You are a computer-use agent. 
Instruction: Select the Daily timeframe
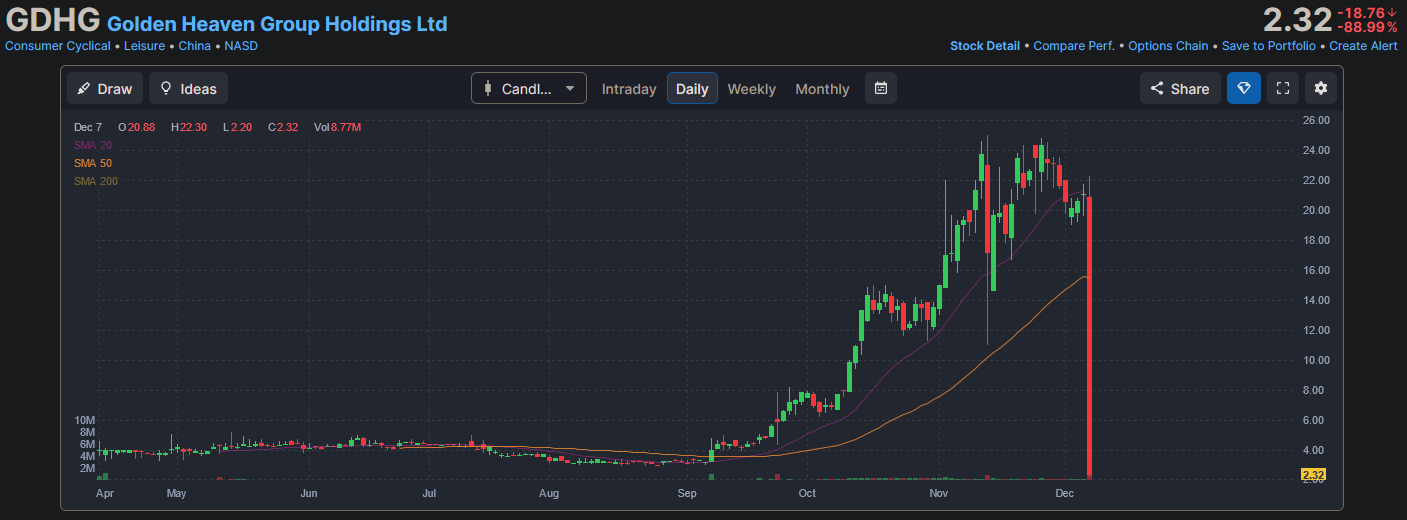[x=692, y=89]
